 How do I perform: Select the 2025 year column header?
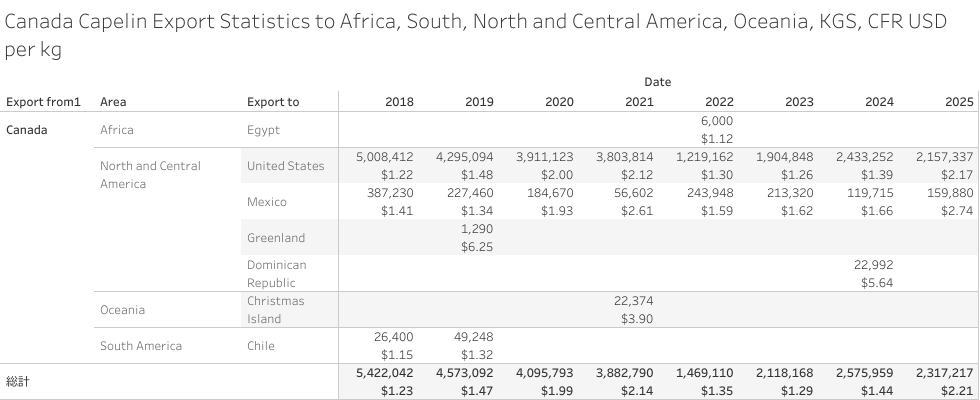[959, 102]
